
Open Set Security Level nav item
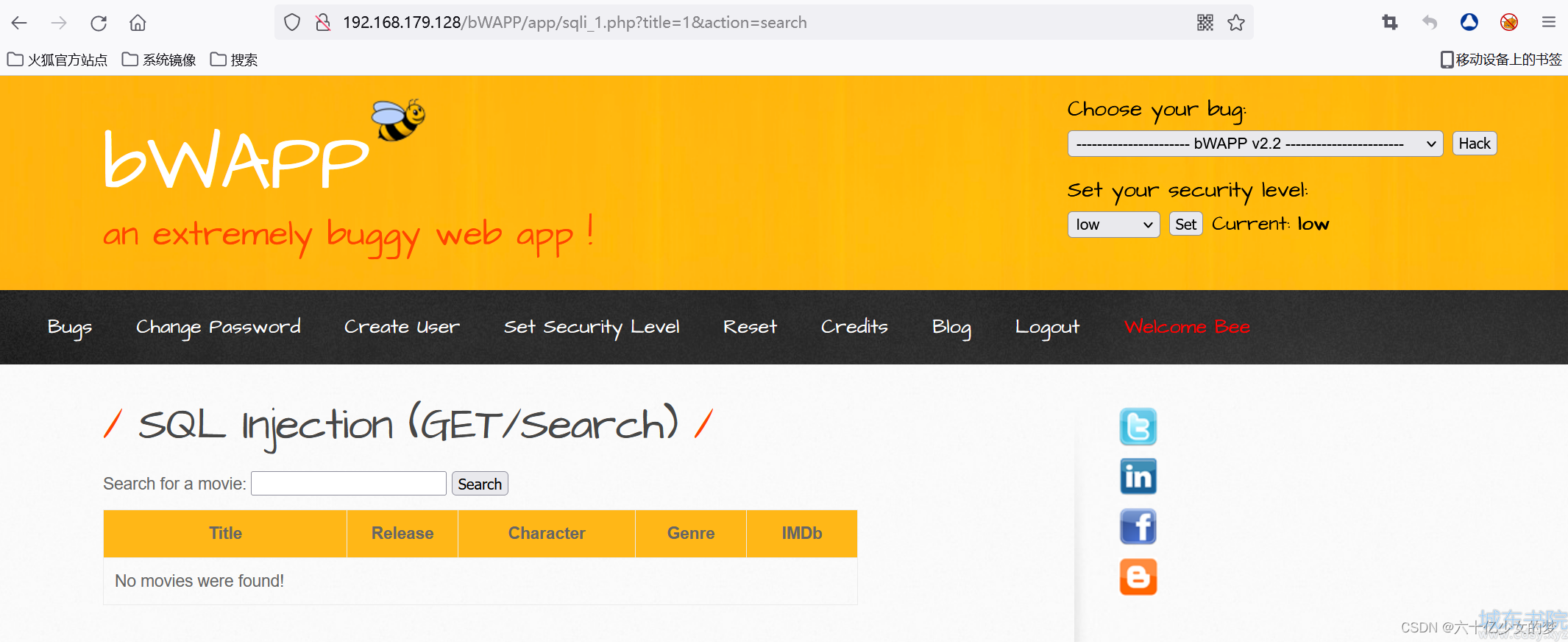pos(592,327)
